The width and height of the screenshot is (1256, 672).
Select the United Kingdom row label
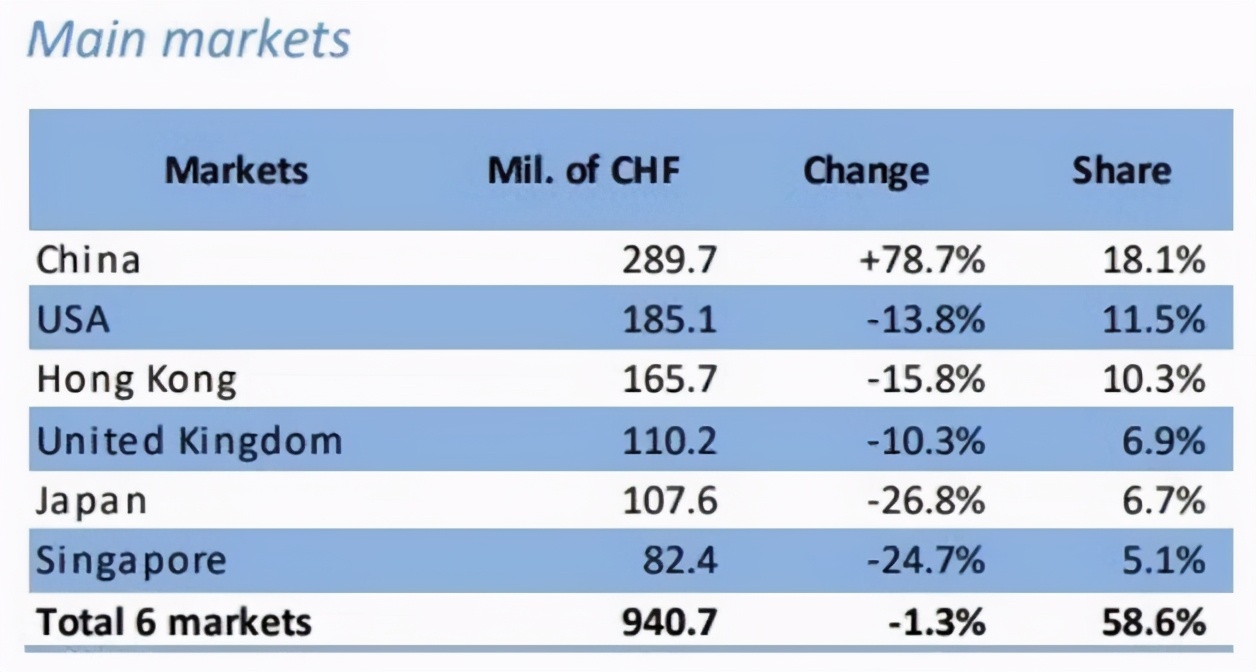189,441
